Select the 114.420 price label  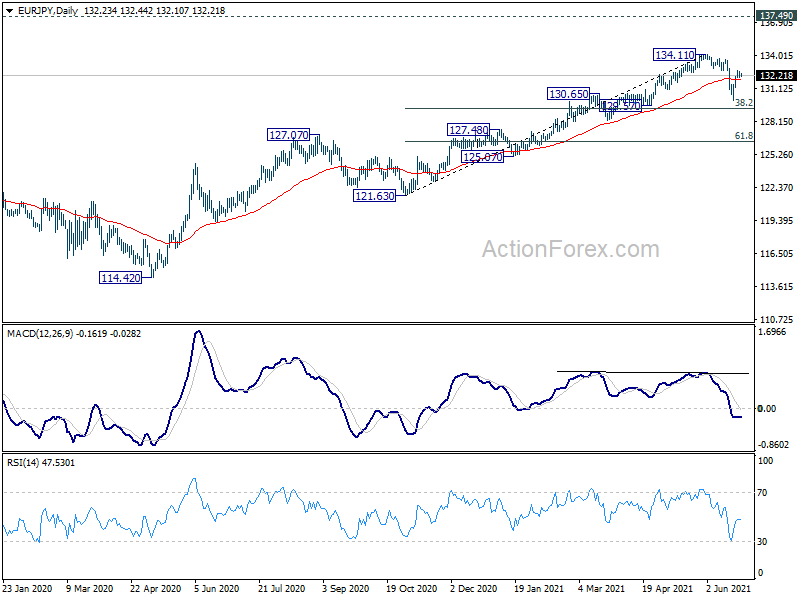point(120,278)
